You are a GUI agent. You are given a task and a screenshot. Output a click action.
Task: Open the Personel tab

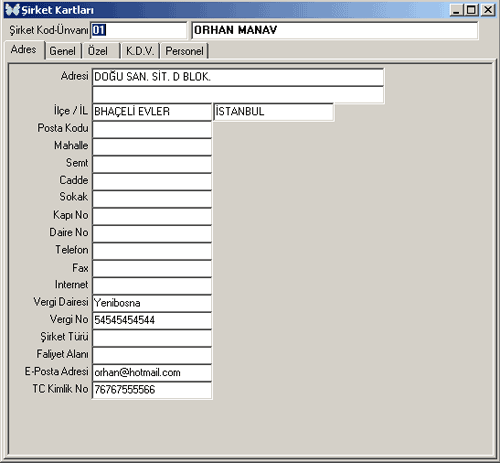click(x=184, y=51)
